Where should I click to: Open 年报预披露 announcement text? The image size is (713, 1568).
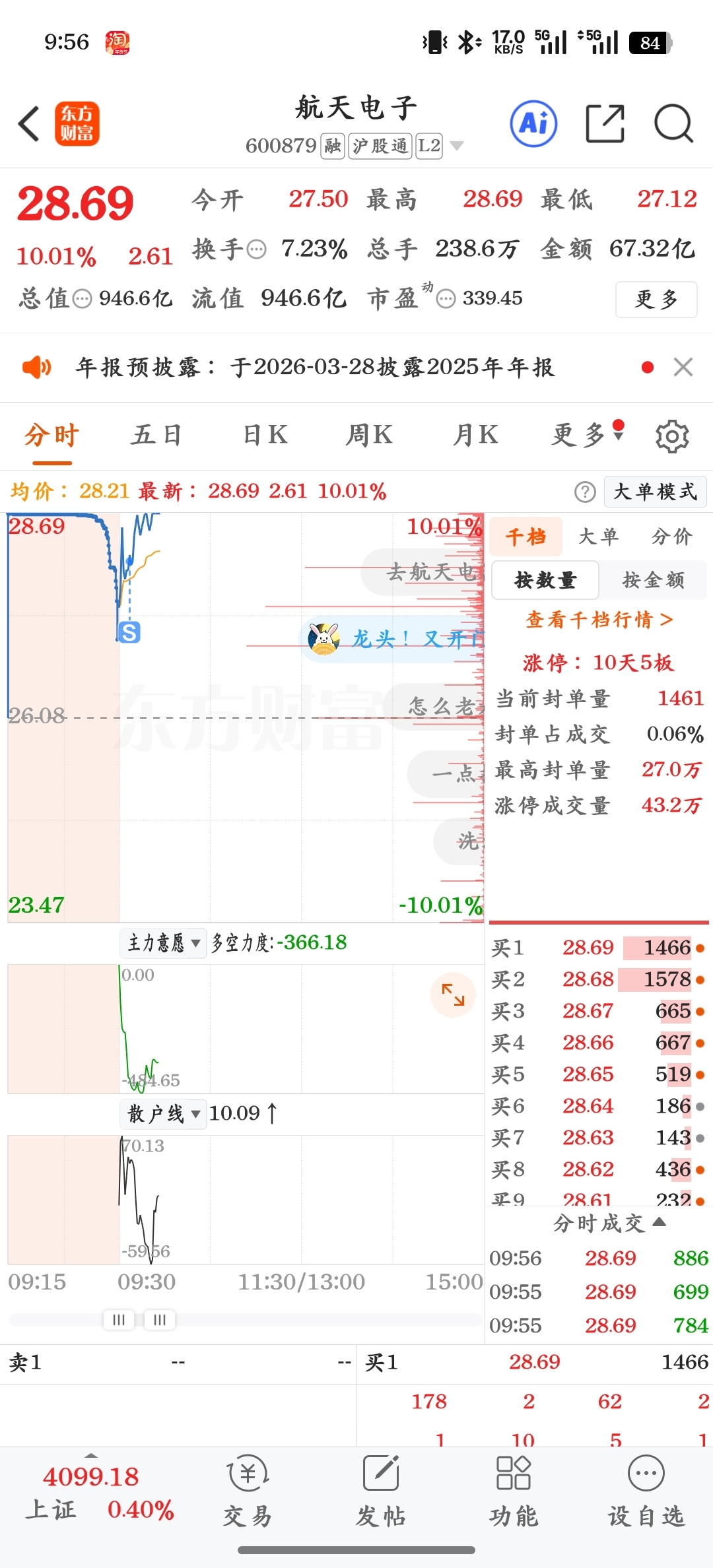click(316, 367)
